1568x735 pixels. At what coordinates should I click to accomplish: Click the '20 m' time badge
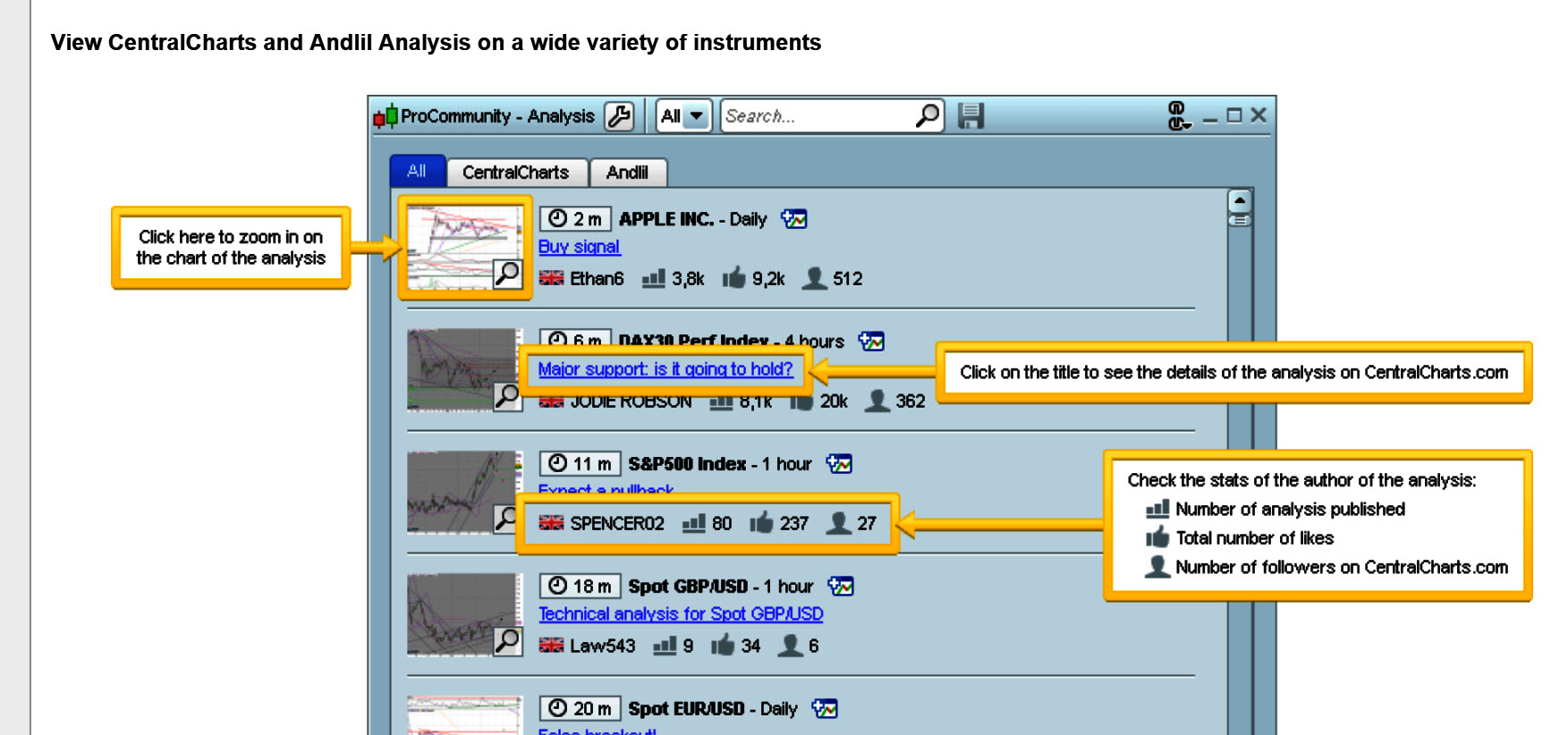coord(580,708)
